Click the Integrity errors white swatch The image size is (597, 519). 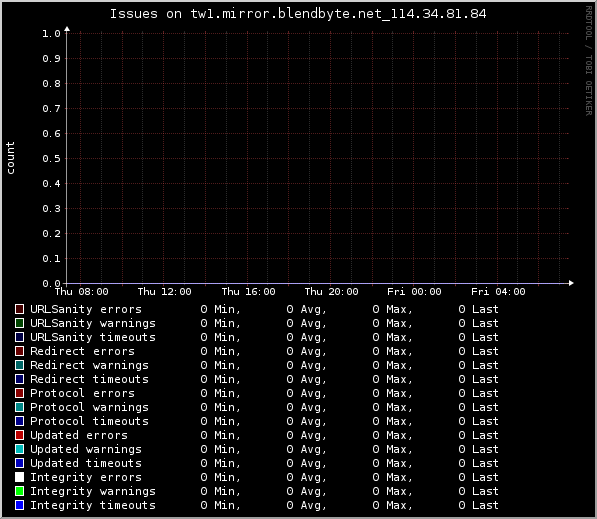point(19,477)
